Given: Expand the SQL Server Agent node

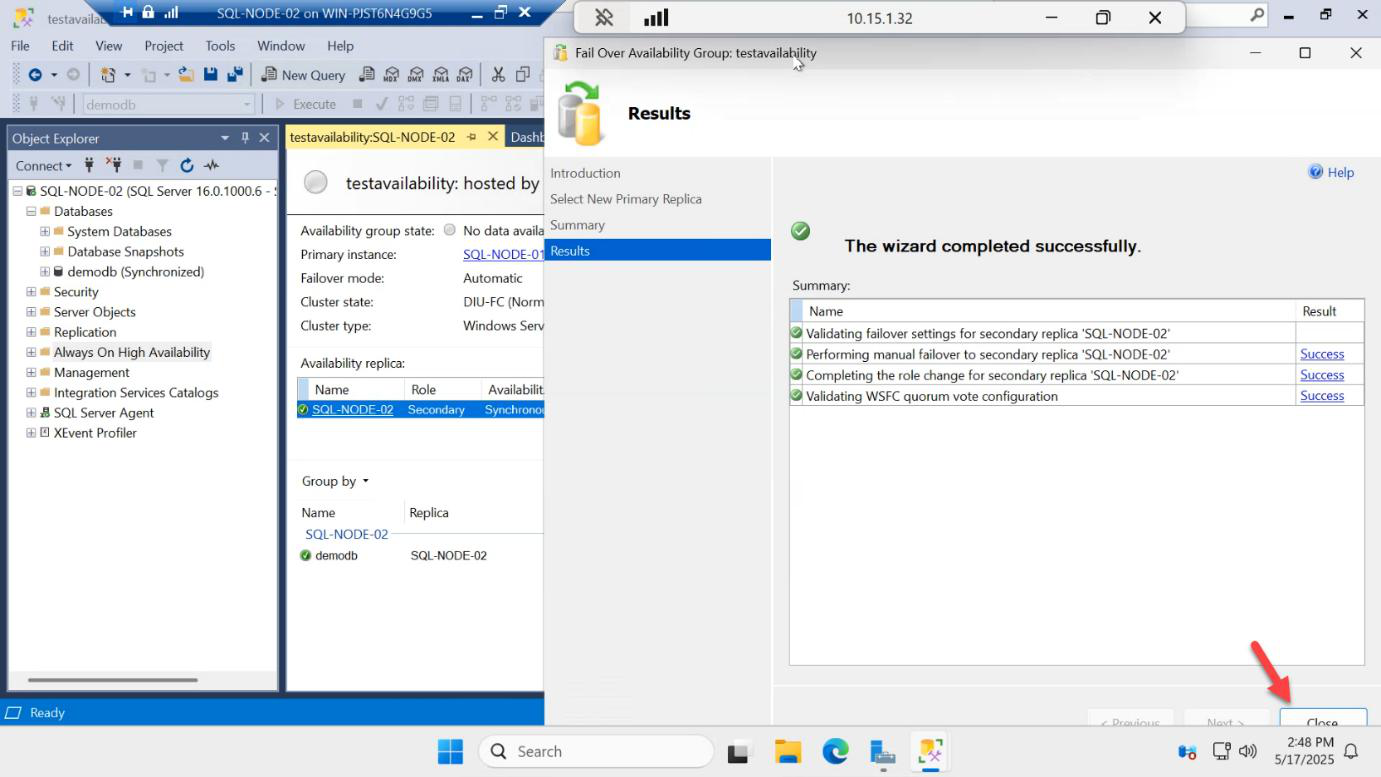Looking at the screenshot, I should tap(31, 412).
